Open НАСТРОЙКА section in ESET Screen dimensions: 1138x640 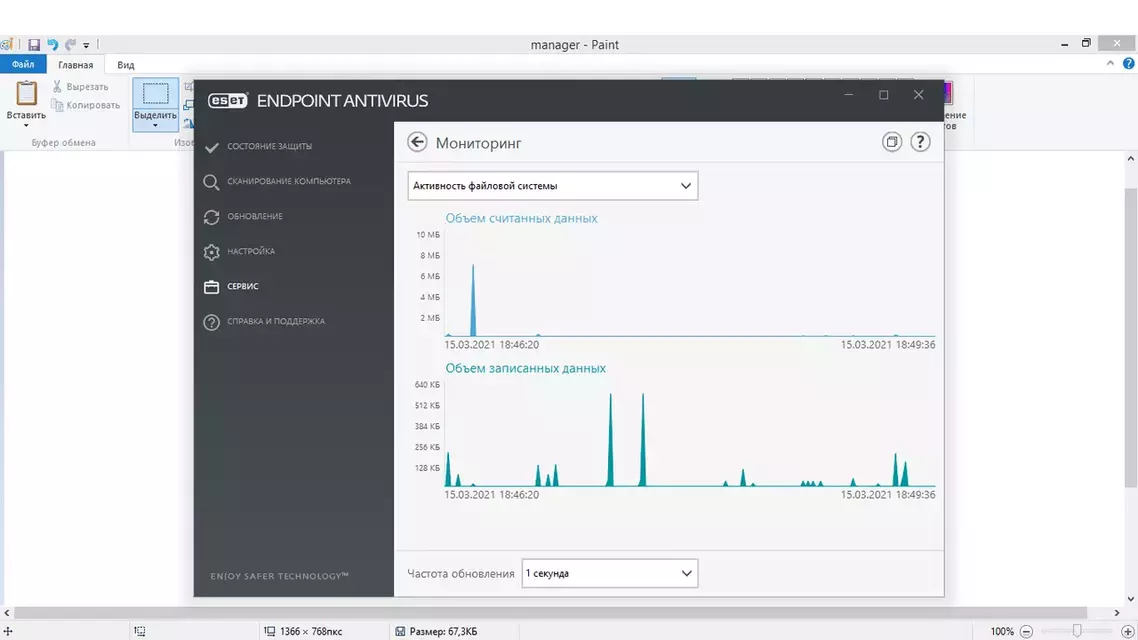coord(251,251)
